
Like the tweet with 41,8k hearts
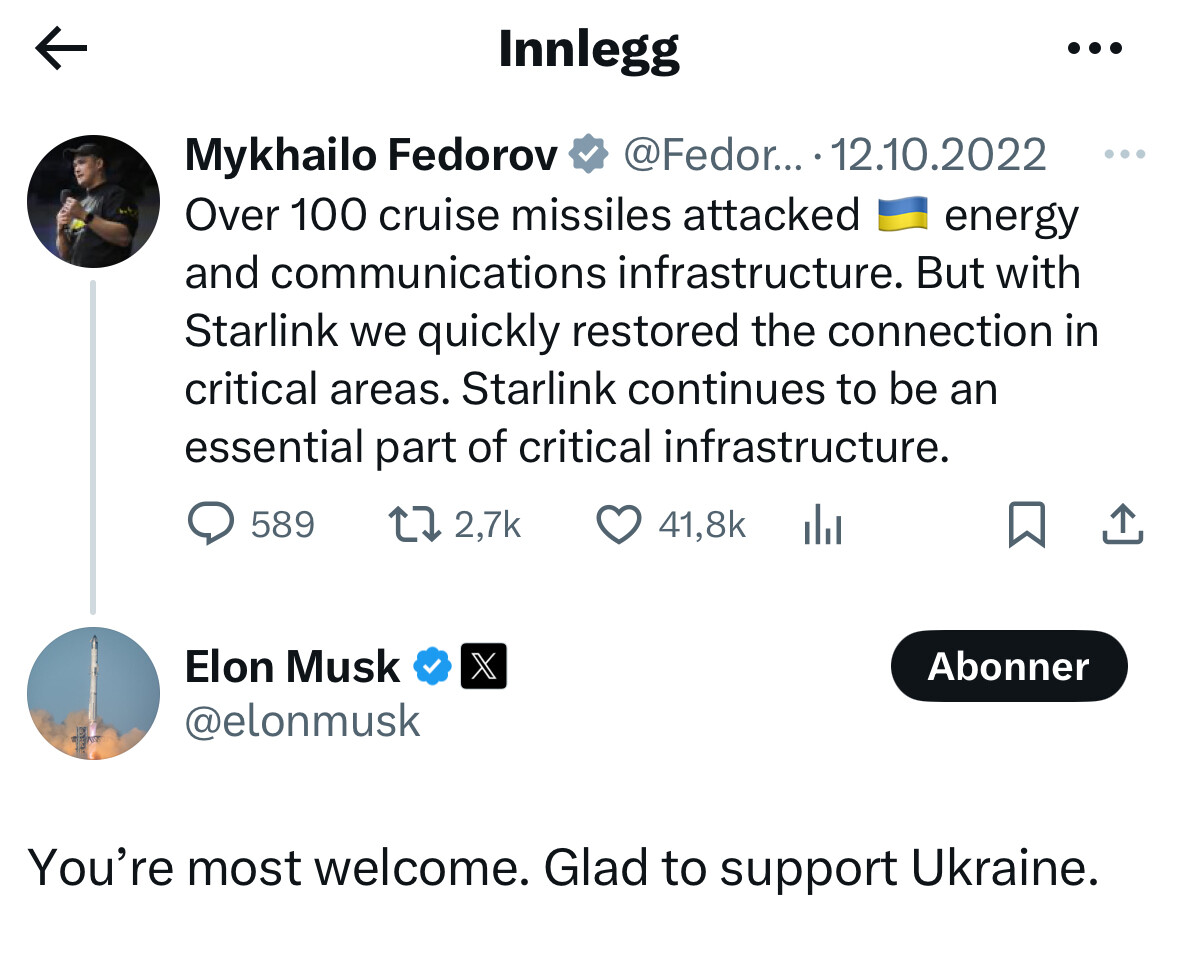pyautogui.click(x=618, y=524)
